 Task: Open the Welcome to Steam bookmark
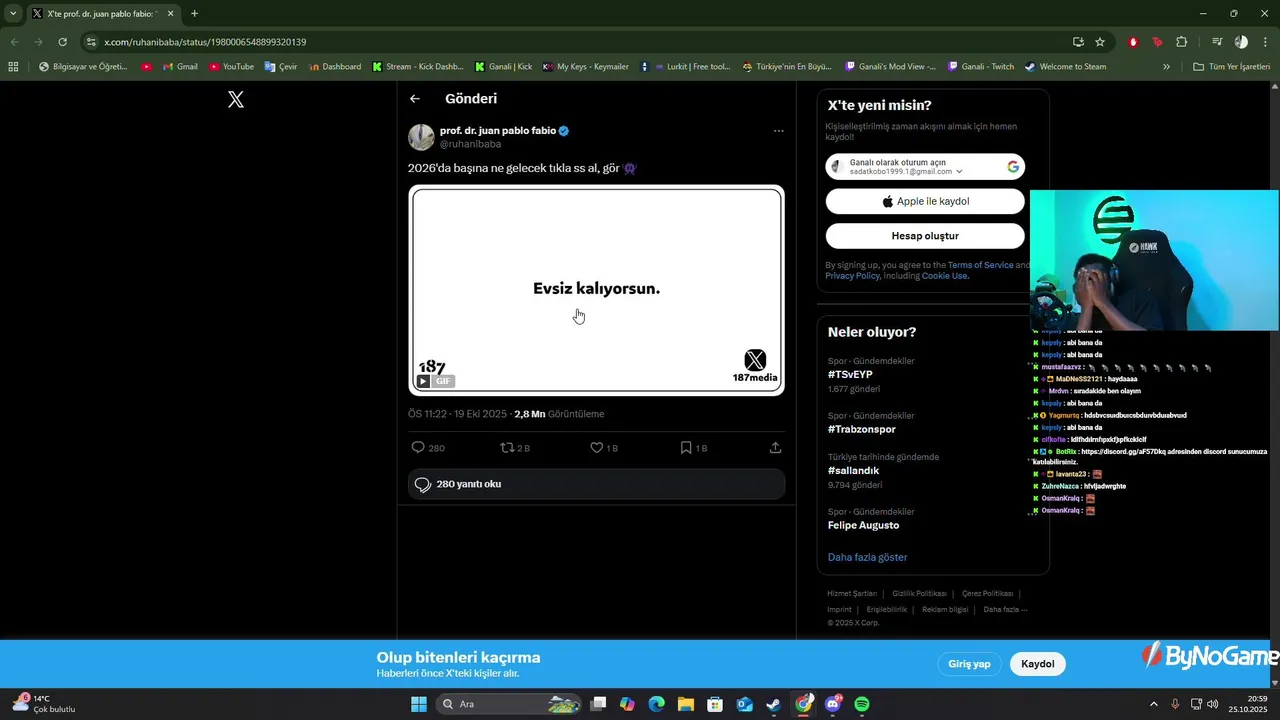point(1065,67)
